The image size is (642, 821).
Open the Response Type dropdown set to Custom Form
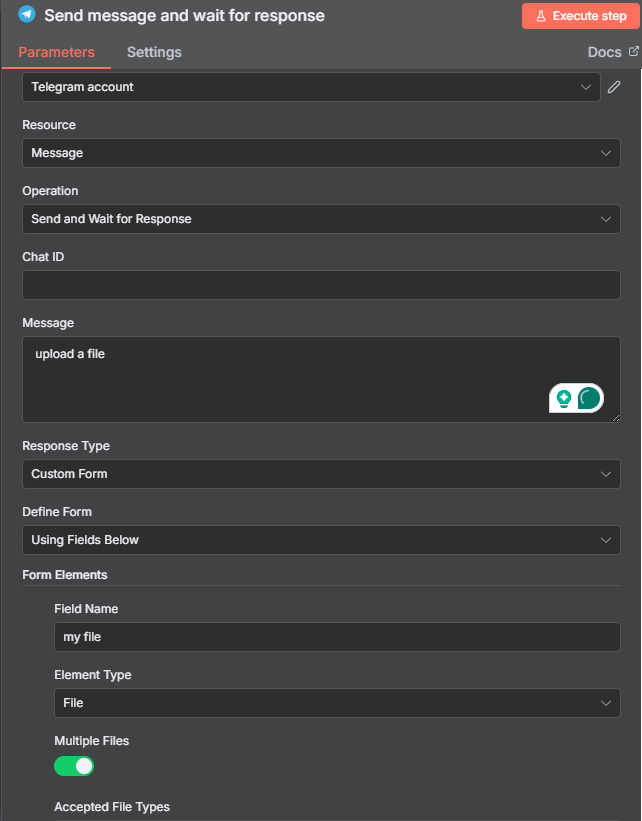321,474
